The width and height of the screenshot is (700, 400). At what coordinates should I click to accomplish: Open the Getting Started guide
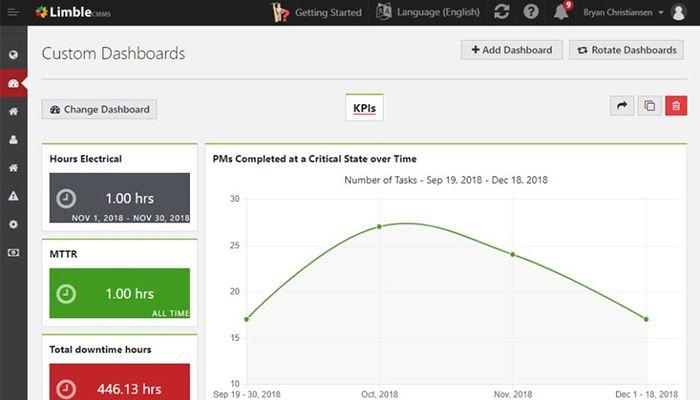(x=317, y=12)
